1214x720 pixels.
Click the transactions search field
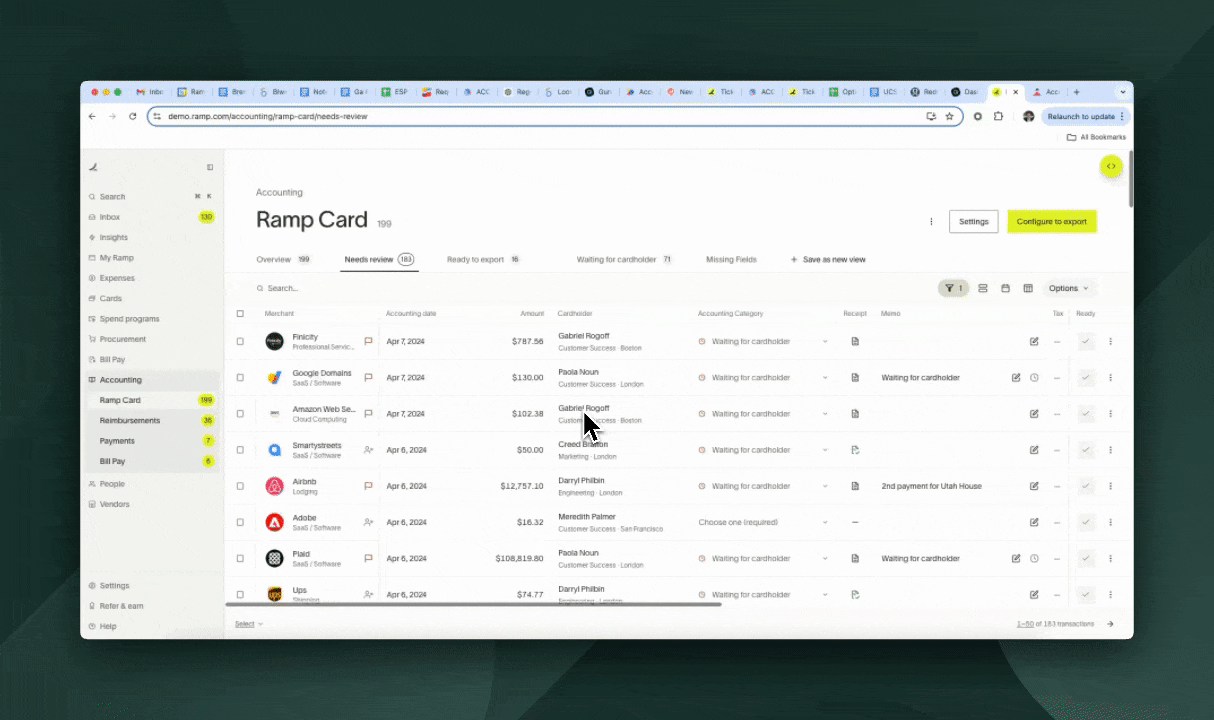pos(590,288)
